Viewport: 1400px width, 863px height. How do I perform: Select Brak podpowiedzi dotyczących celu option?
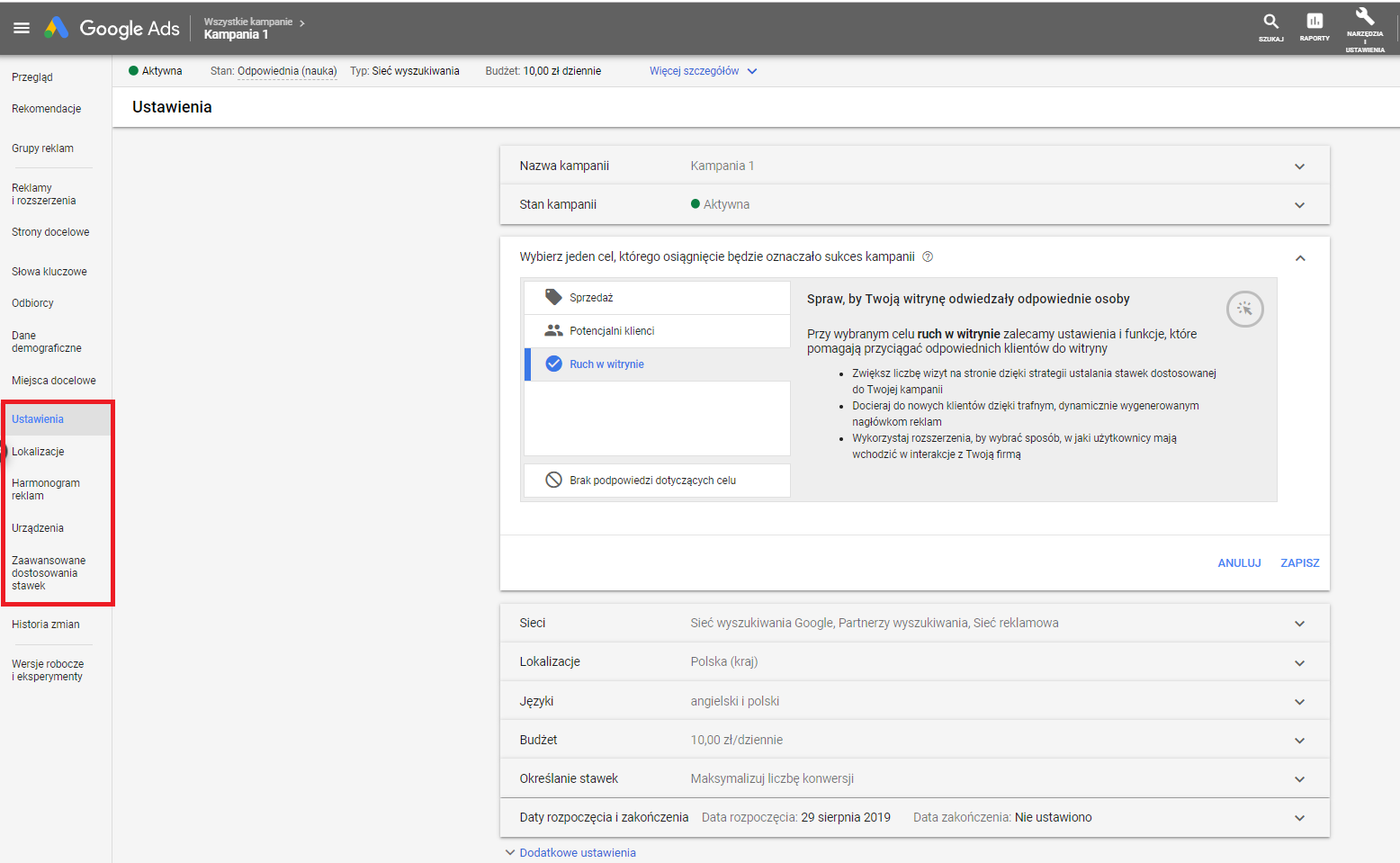[x=652, y=481]
